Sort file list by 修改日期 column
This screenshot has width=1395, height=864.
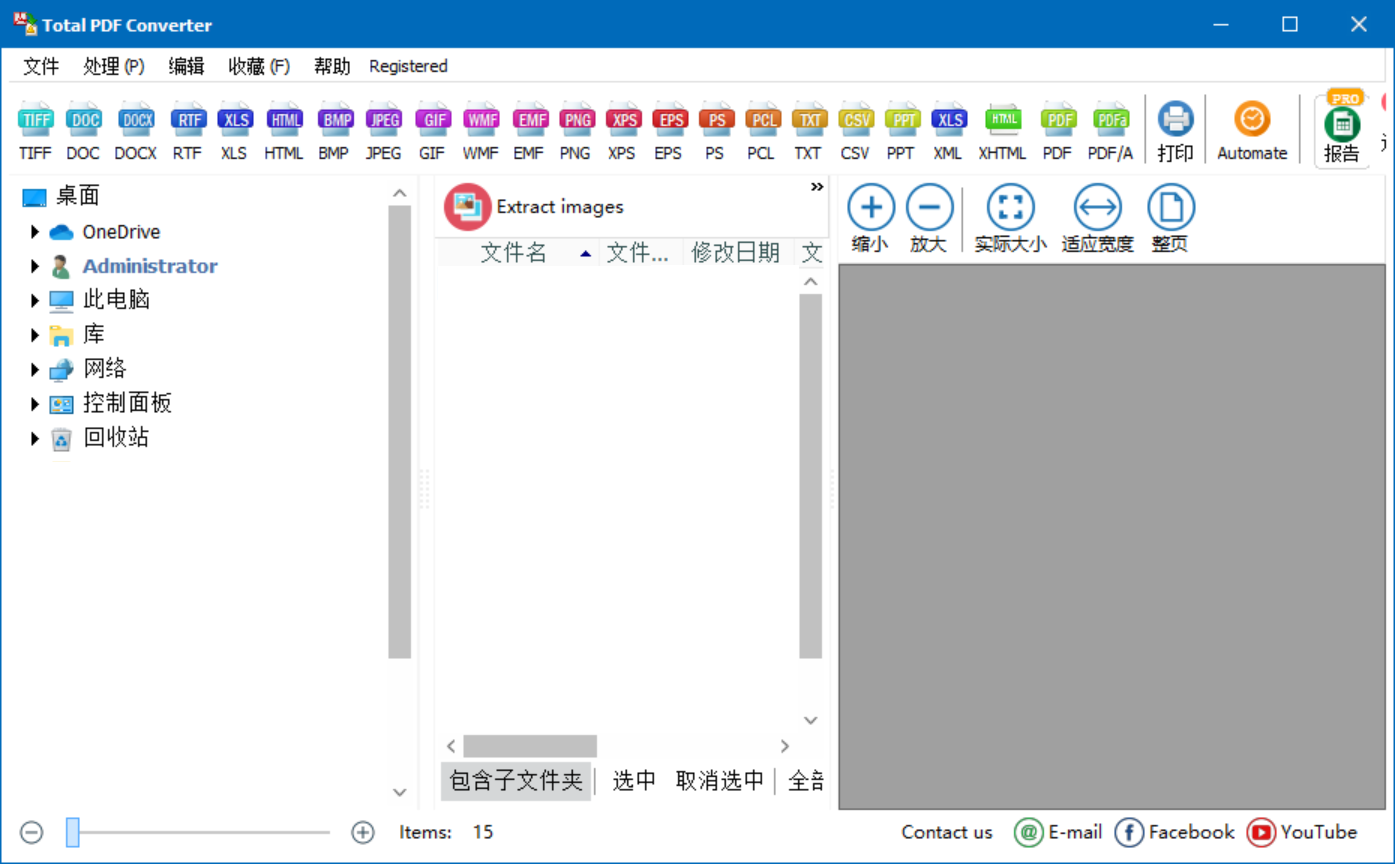pos(735,253)
